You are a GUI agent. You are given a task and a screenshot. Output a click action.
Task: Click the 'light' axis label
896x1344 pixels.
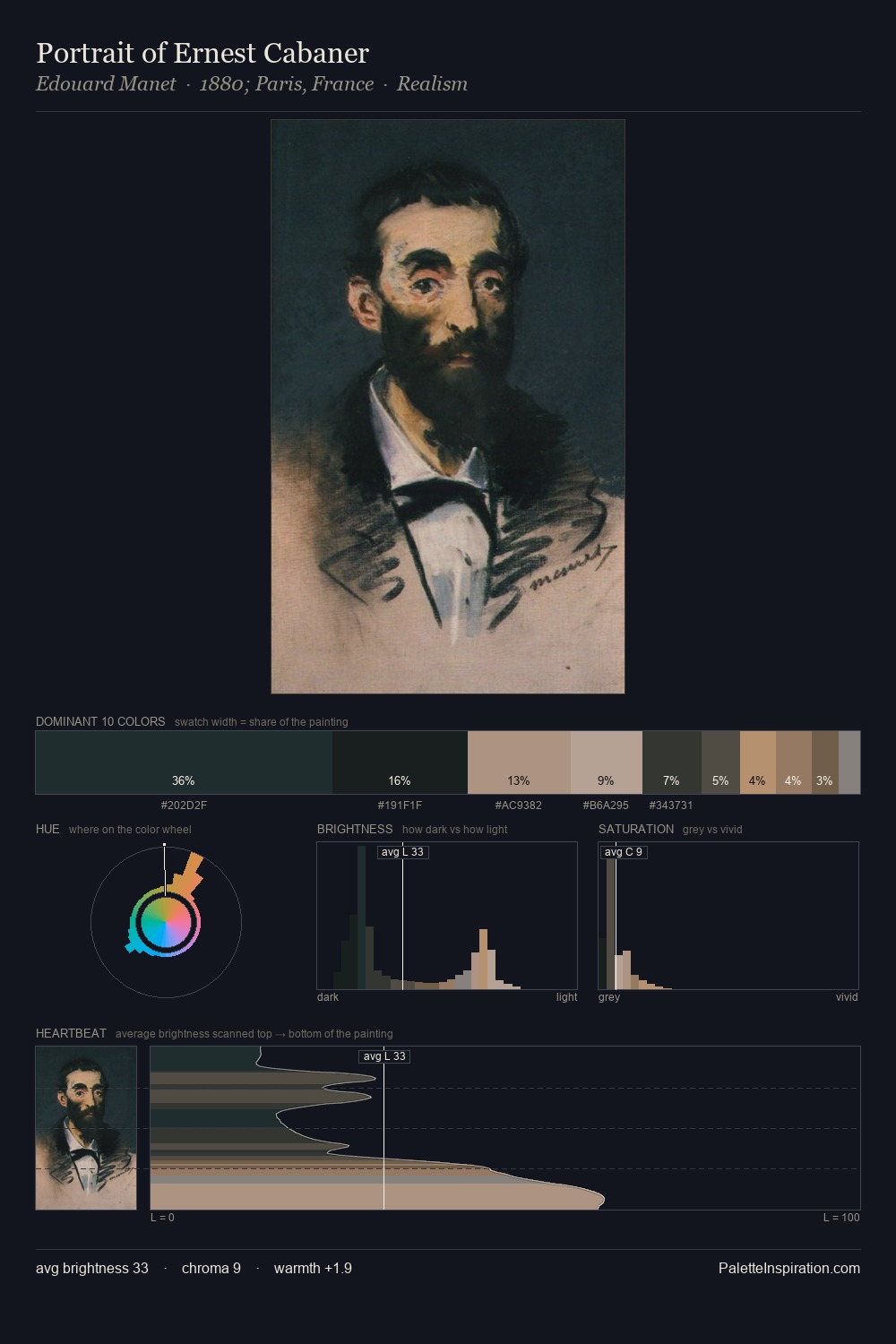click(566, 997)
